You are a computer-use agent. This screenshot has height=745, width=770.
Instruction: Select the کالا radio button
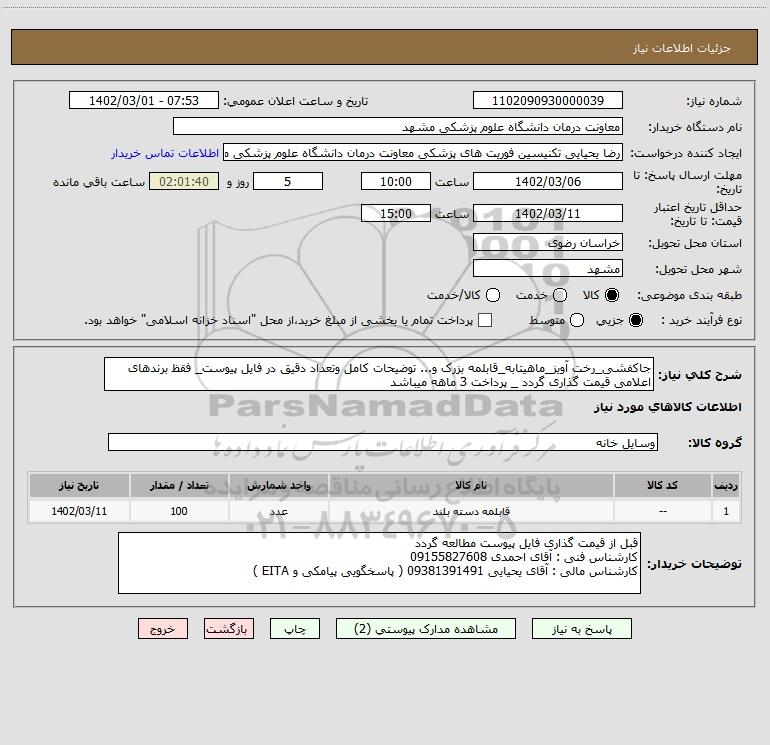tap(612, 295)
